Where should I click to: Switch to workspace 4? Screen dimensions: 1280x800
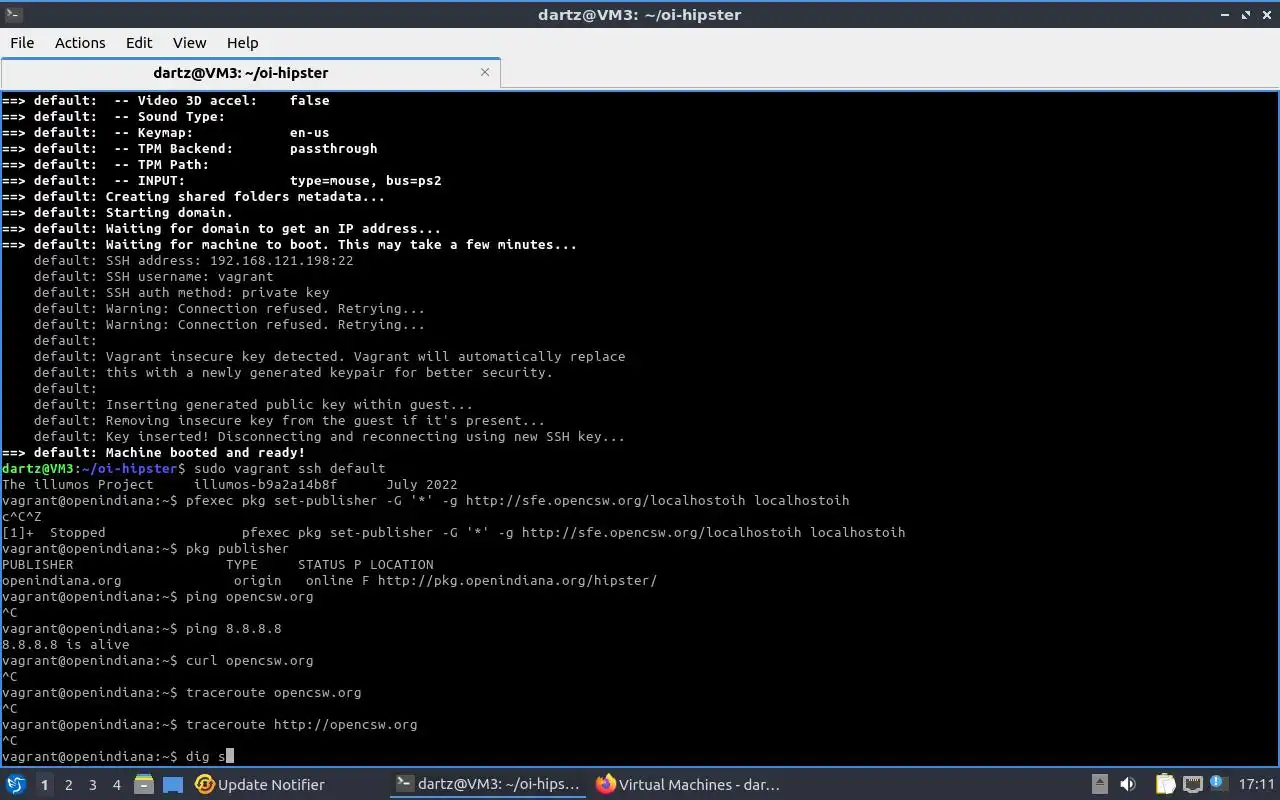pos(117,785)
